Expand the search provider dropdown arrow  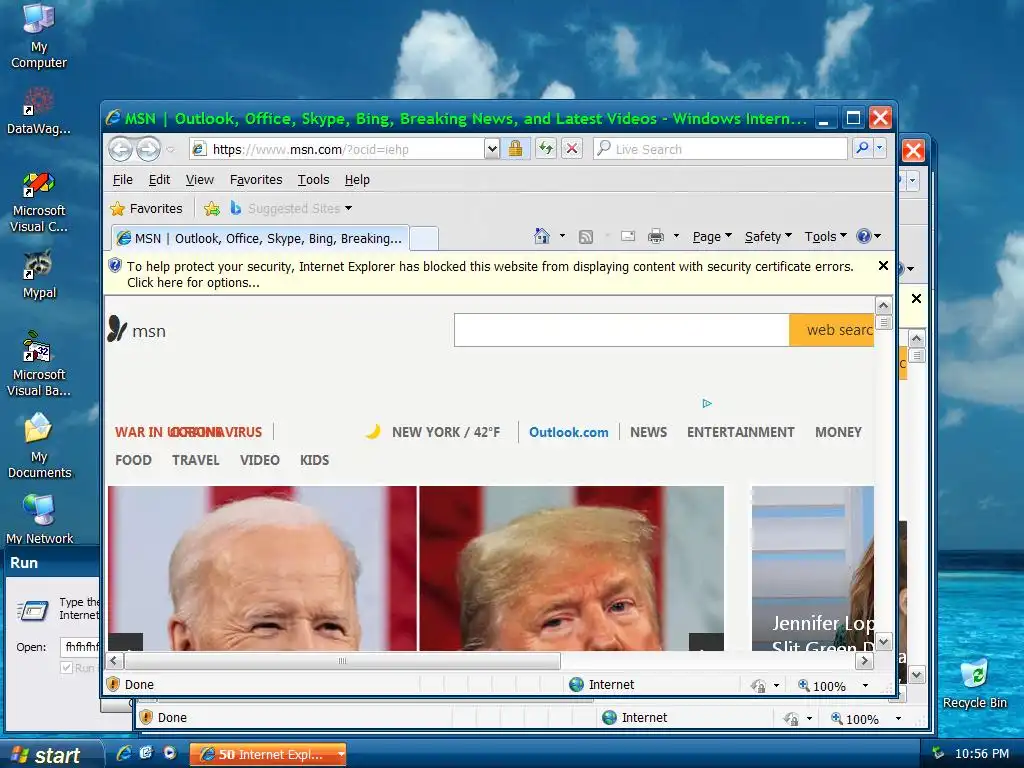880,148
